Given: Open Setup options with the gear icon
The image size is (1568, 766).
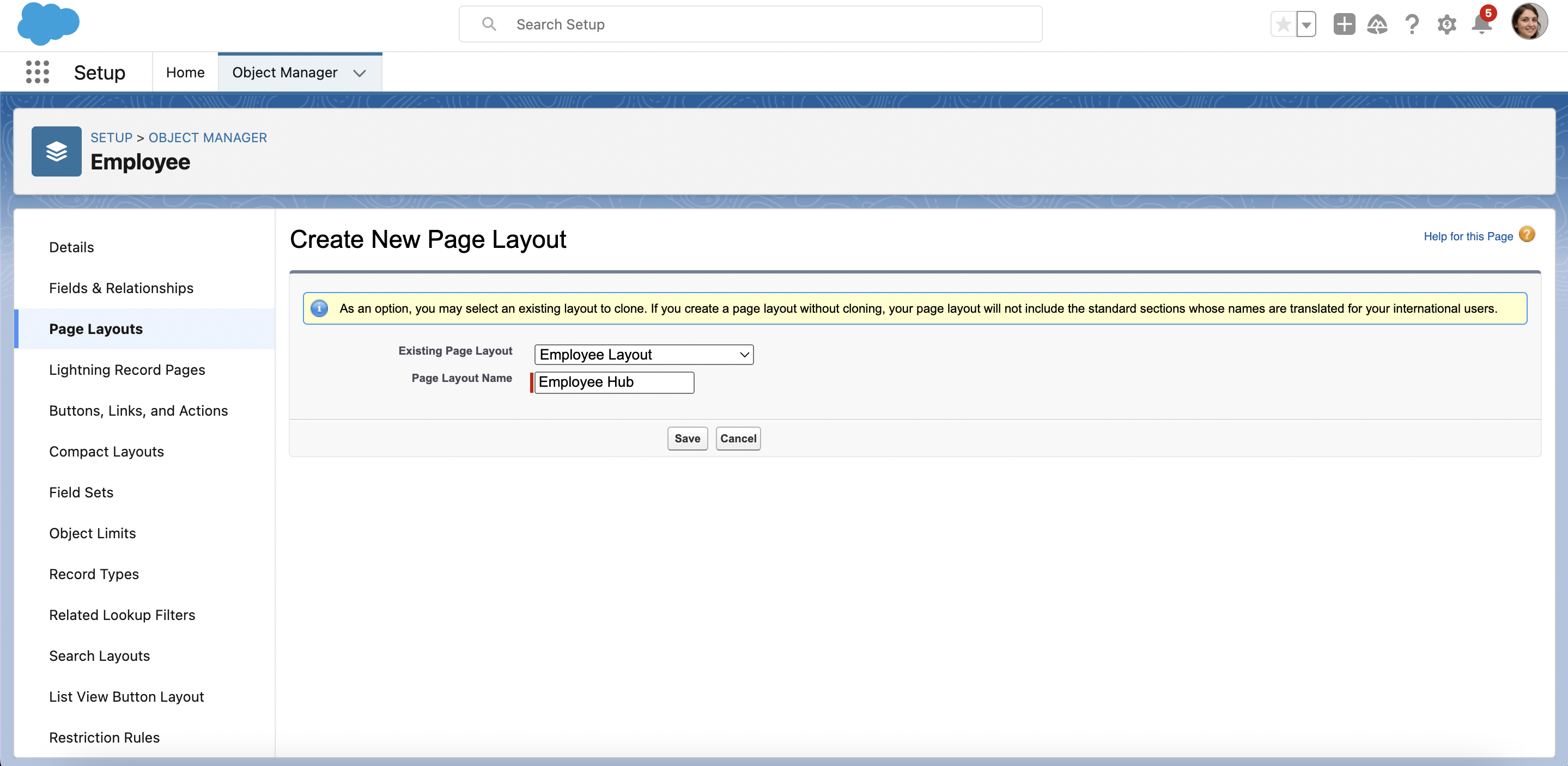Looking at the screenshot, I should coord(1447,25).
